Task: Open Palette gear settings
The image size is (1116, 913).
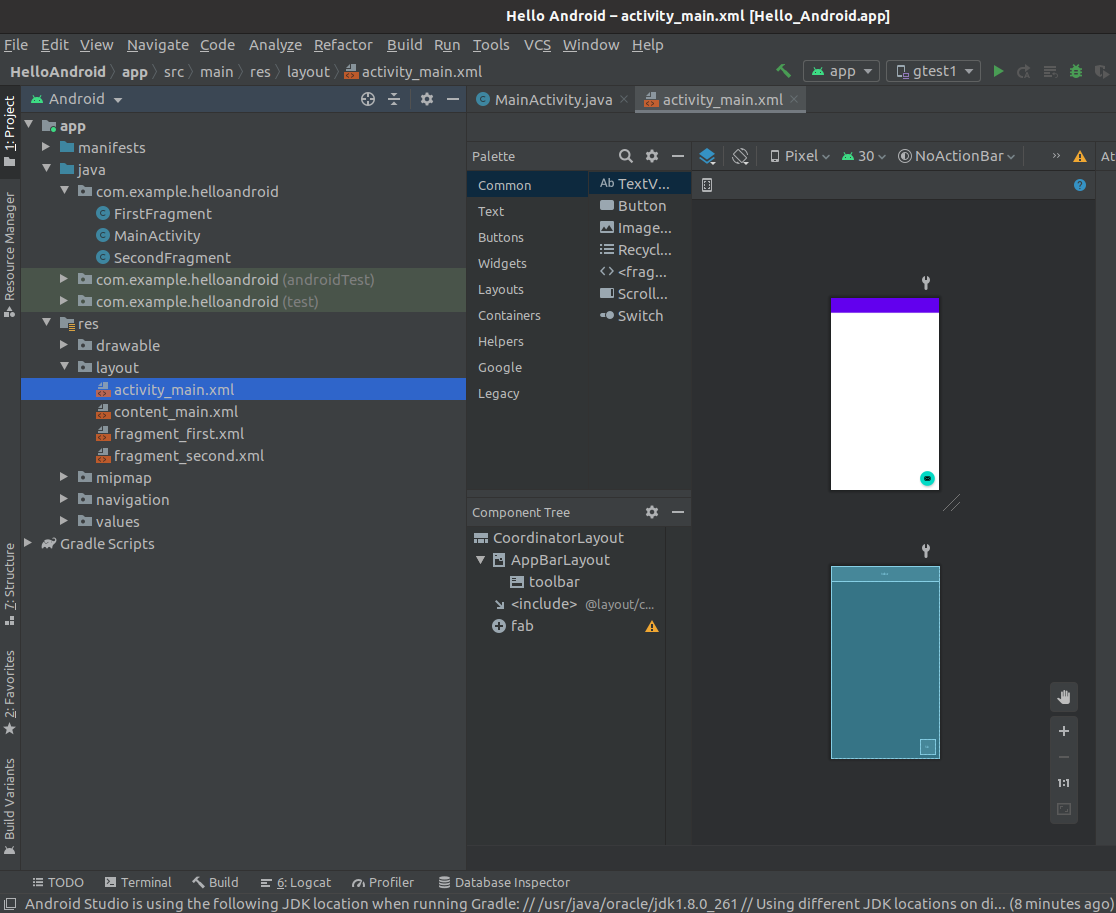Action: (652, 156)
